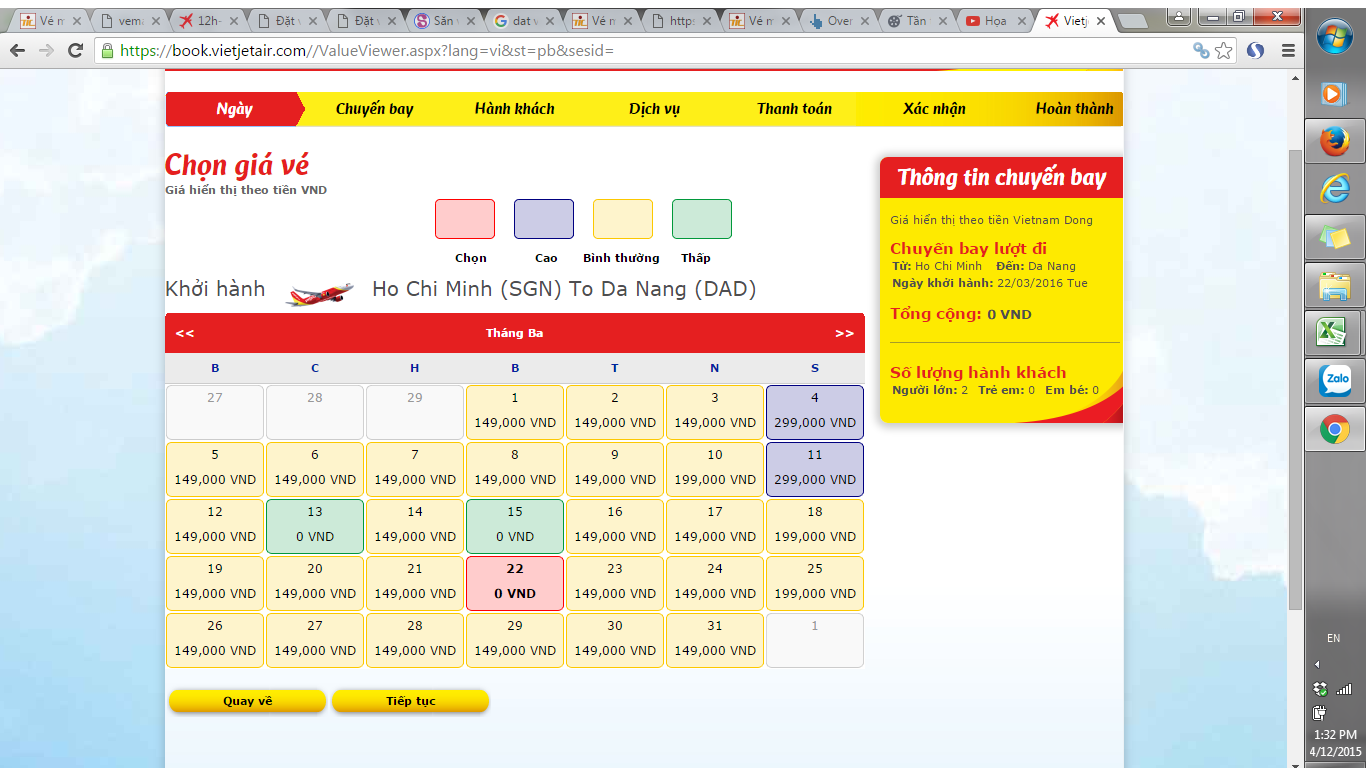The width and height of the screenshot is (1366, 768).
Task: Go to next month with >> arrow
Action: pos(845,333)
